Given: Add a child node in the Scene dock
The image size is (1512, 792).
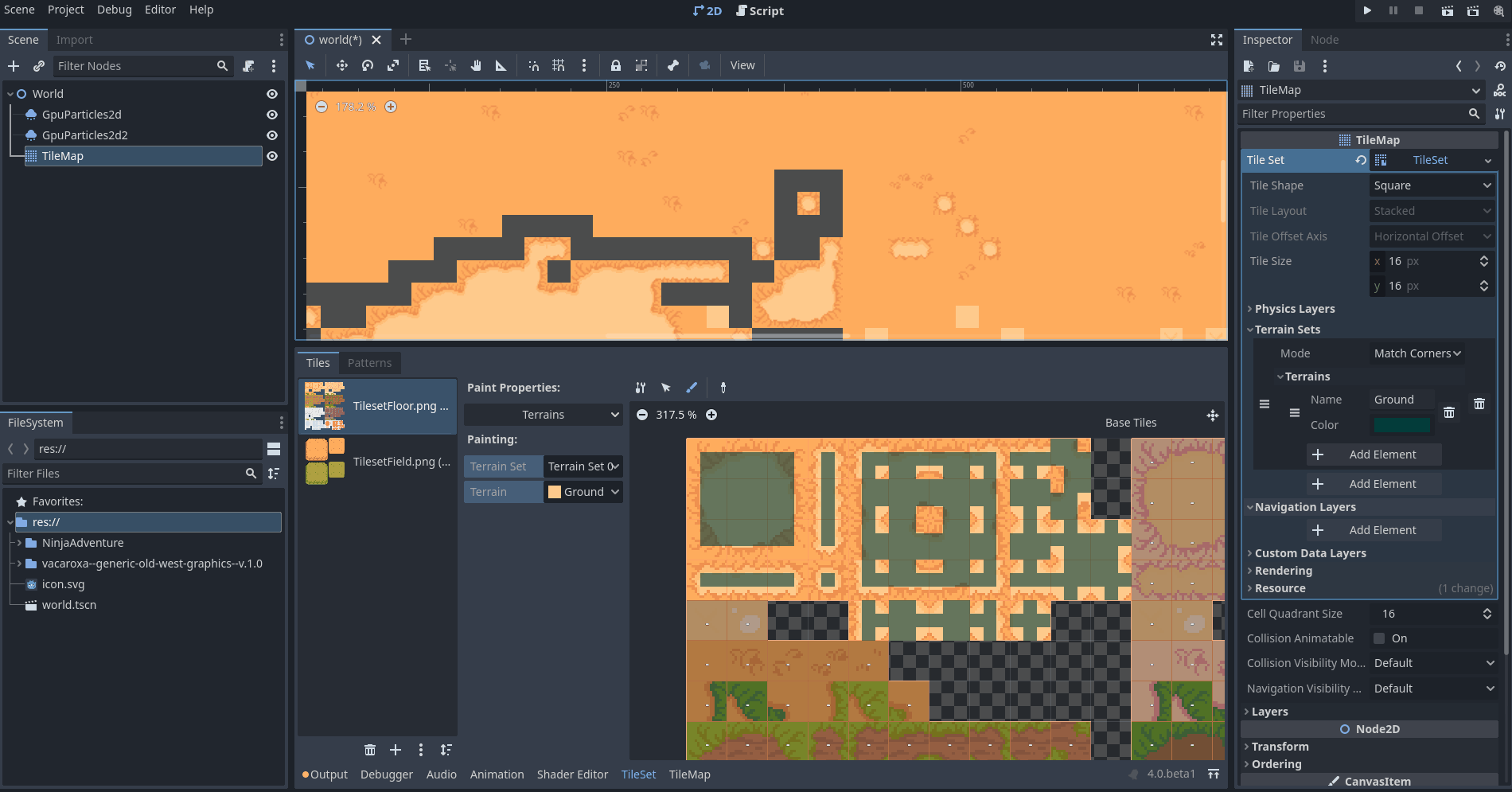Looking at the screenshot, I should 13,66.
